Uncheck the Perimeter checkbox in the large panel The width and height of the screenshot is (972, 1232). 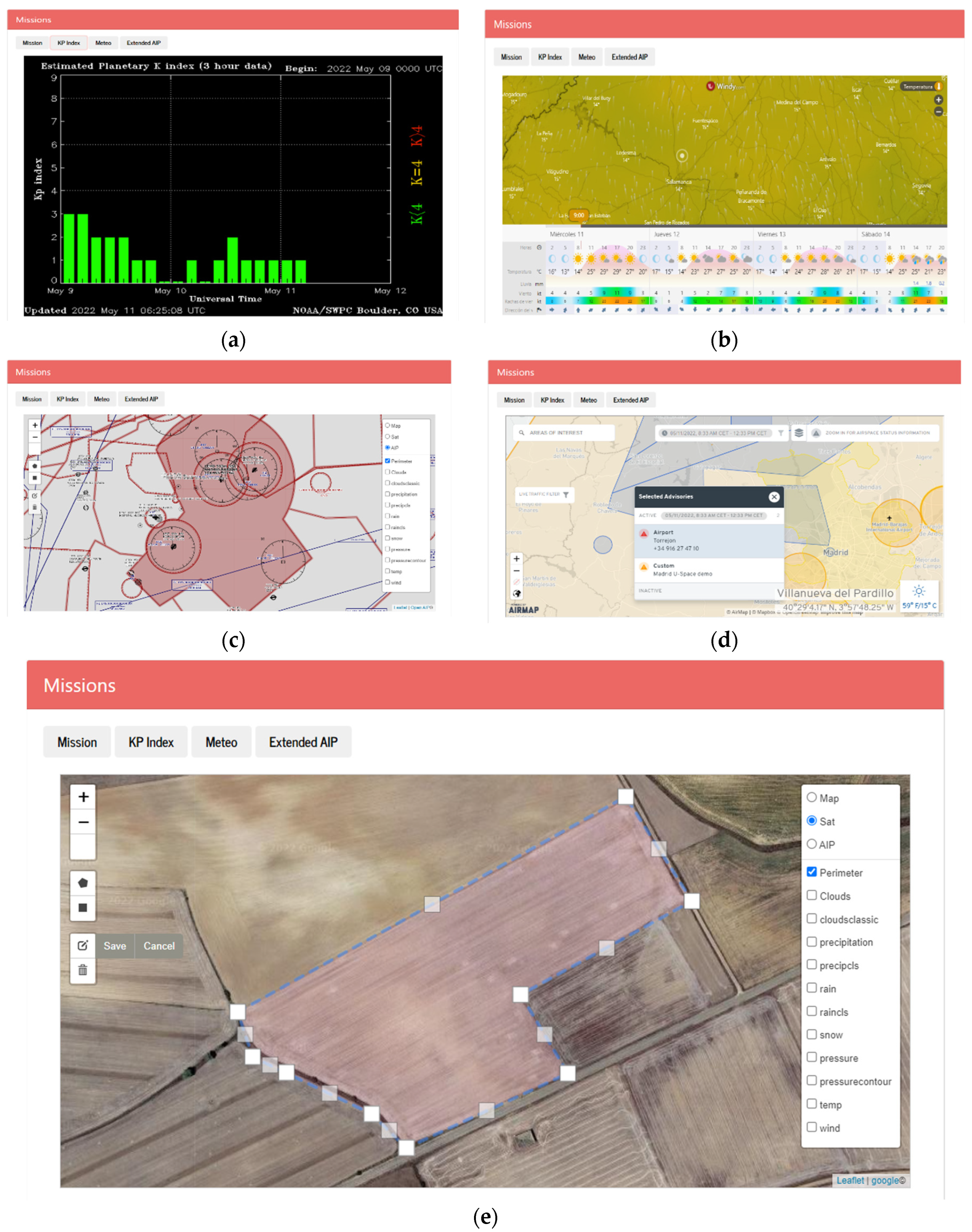pos(812,872)
